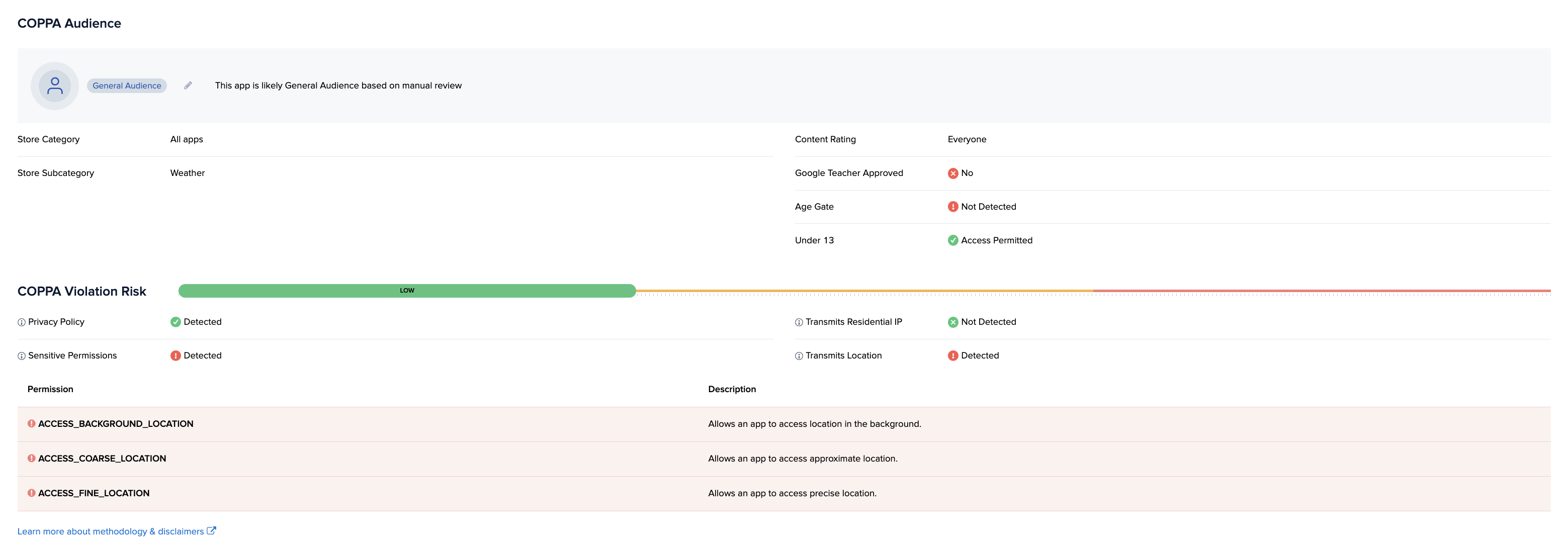Click the info icon beside Transmits Residential IP
The image size is (1568, 542).
point(799,322)
